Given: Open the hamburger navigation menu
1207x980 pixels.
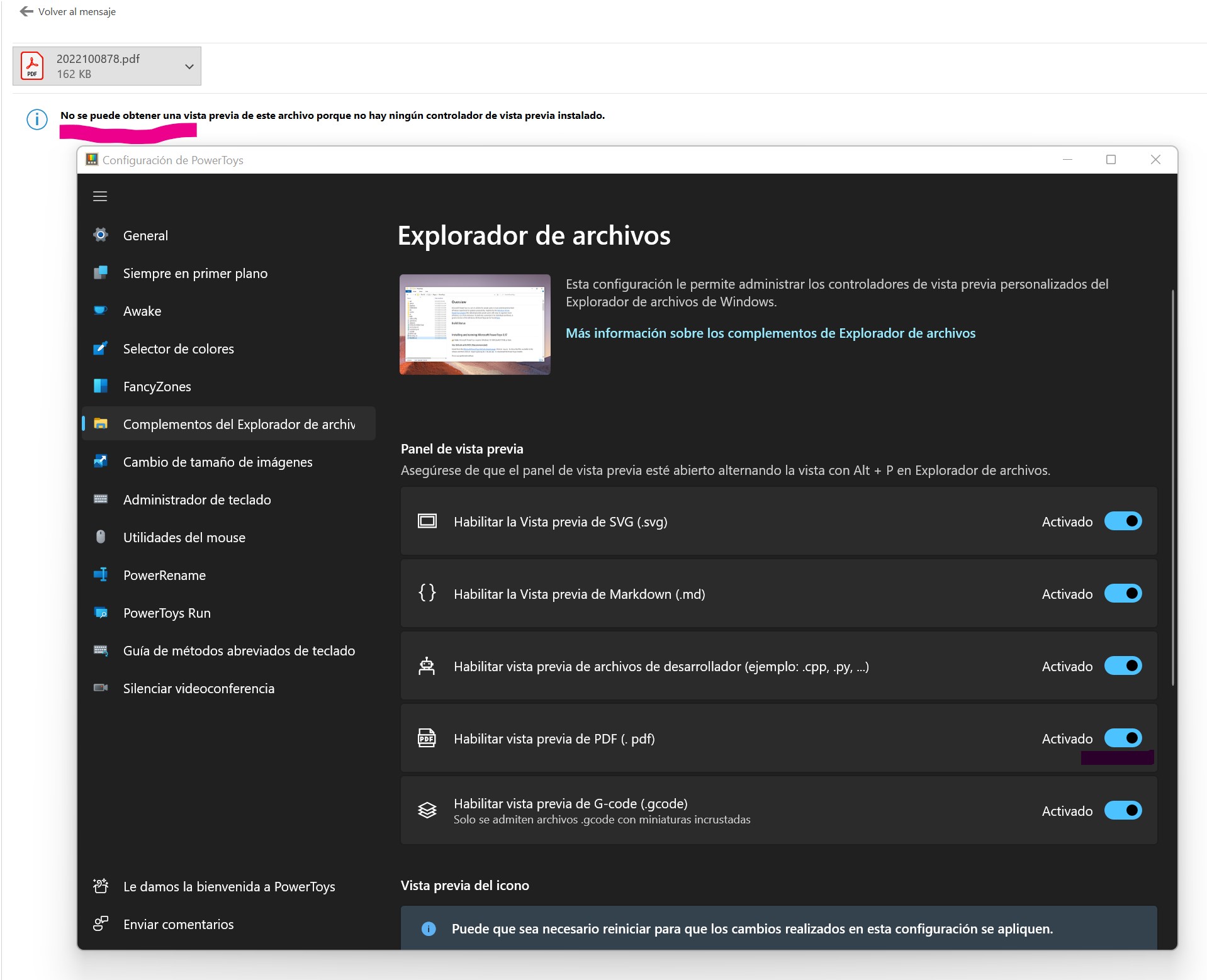Looking at the screenshot, I should pos(99,196).
